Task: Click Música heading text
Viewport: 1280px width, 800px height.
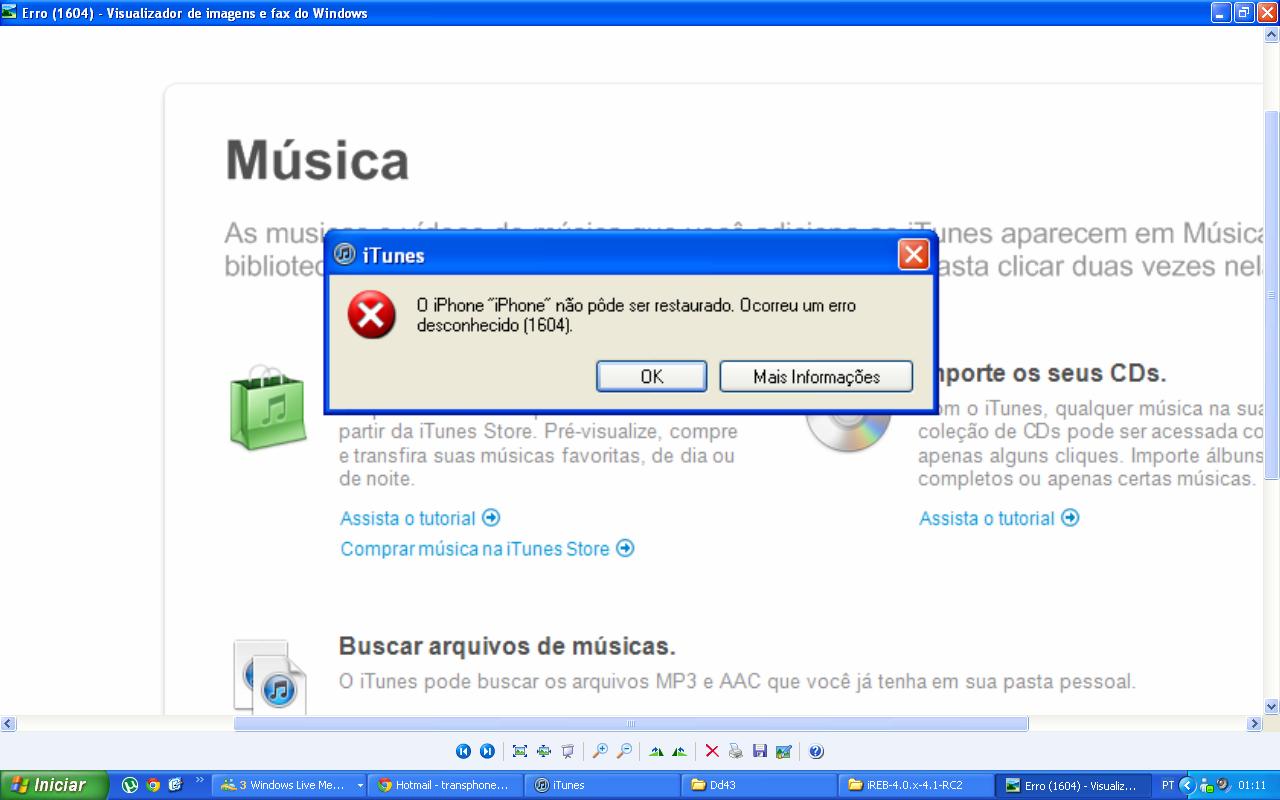Action: pos(317,159)
